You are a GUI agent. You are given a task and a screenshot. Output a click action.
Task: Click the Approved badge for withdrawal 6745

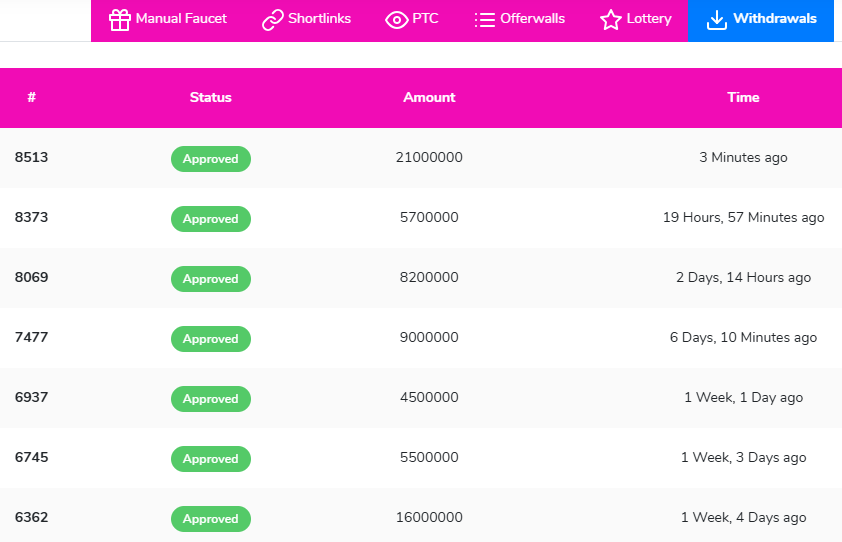210,459
